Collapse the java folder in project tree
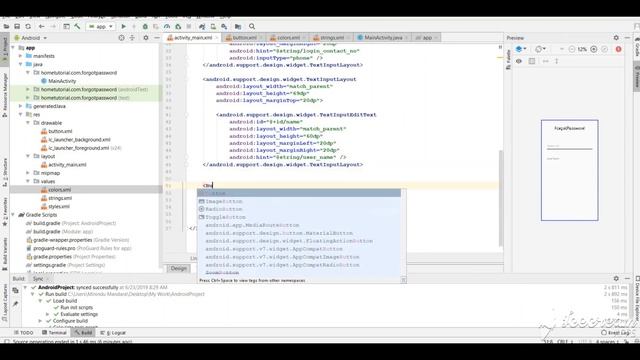Viewport: 640px width, 360px height. coord(20,64)
